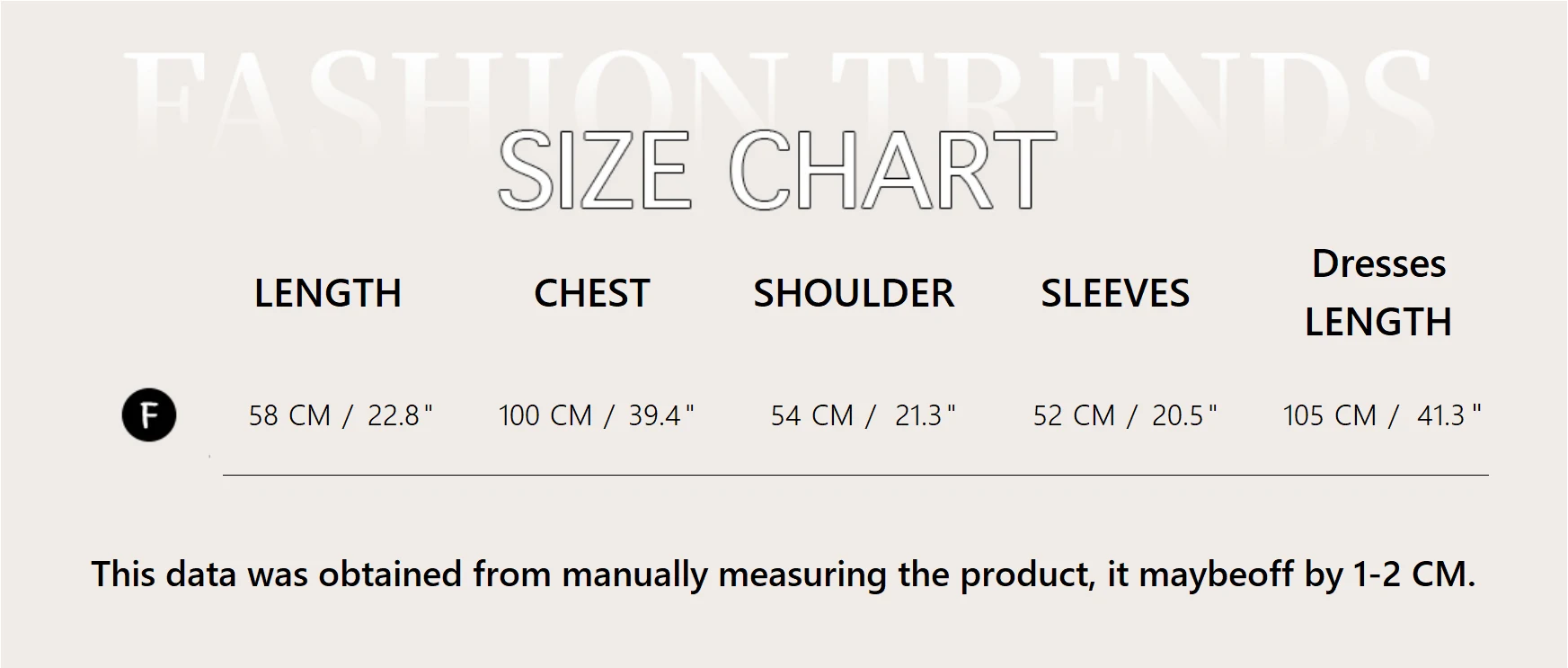Select the LENGTH header beside CHEST
The height and width of the screenshot is (668, 1568).
327,293
